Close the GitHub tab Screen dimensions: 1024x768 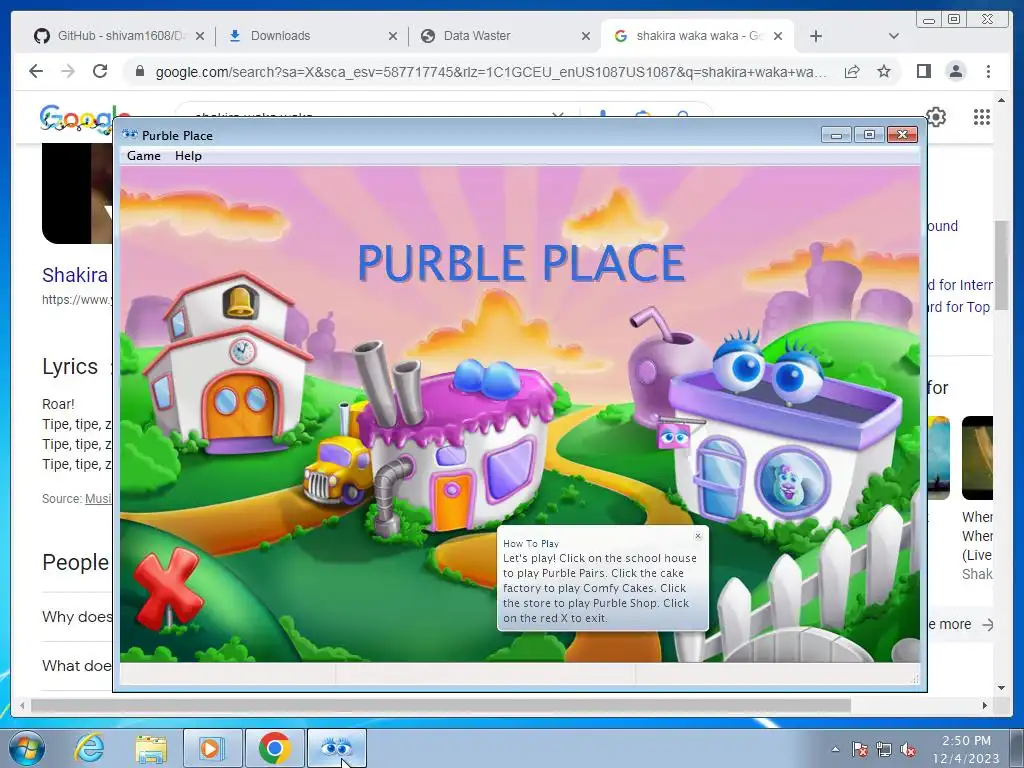[x=200, y=36]
